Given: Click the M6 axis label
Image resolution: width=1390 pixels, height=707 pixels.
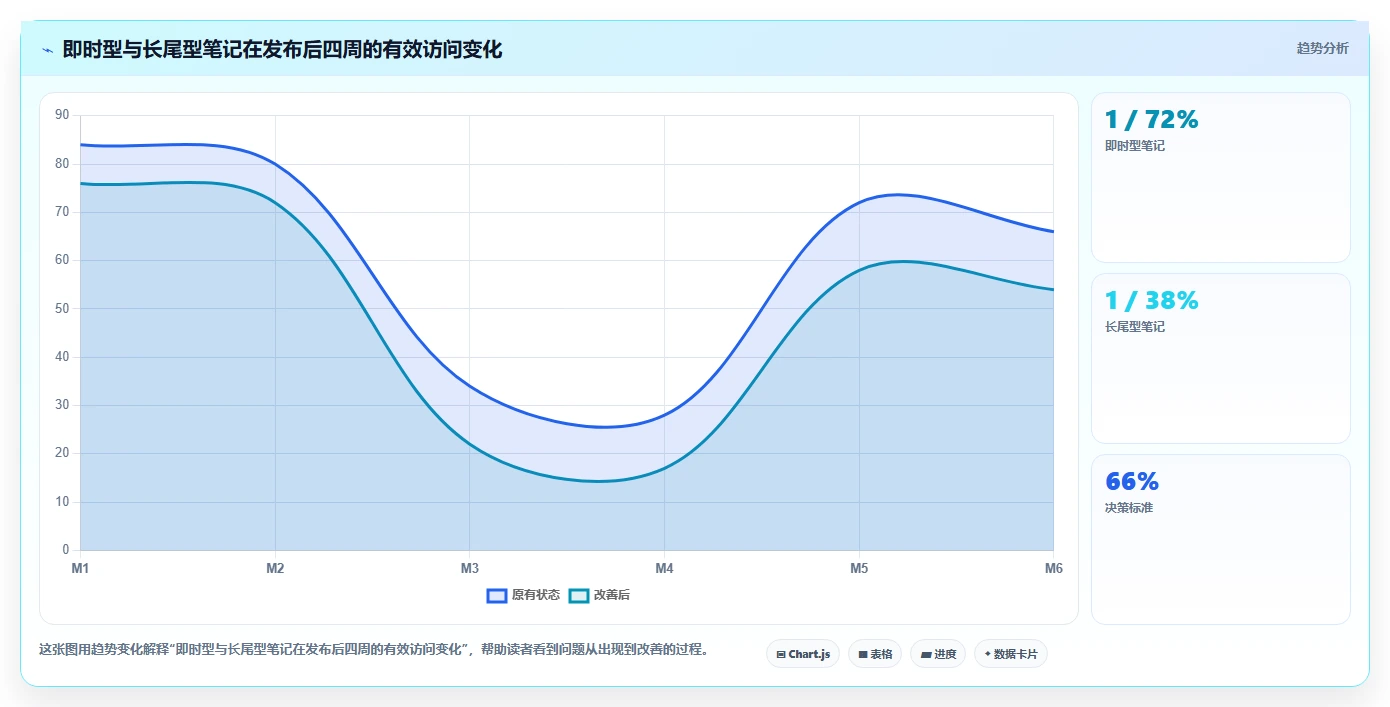Looking at the screenshot, I should (1053, 568).
